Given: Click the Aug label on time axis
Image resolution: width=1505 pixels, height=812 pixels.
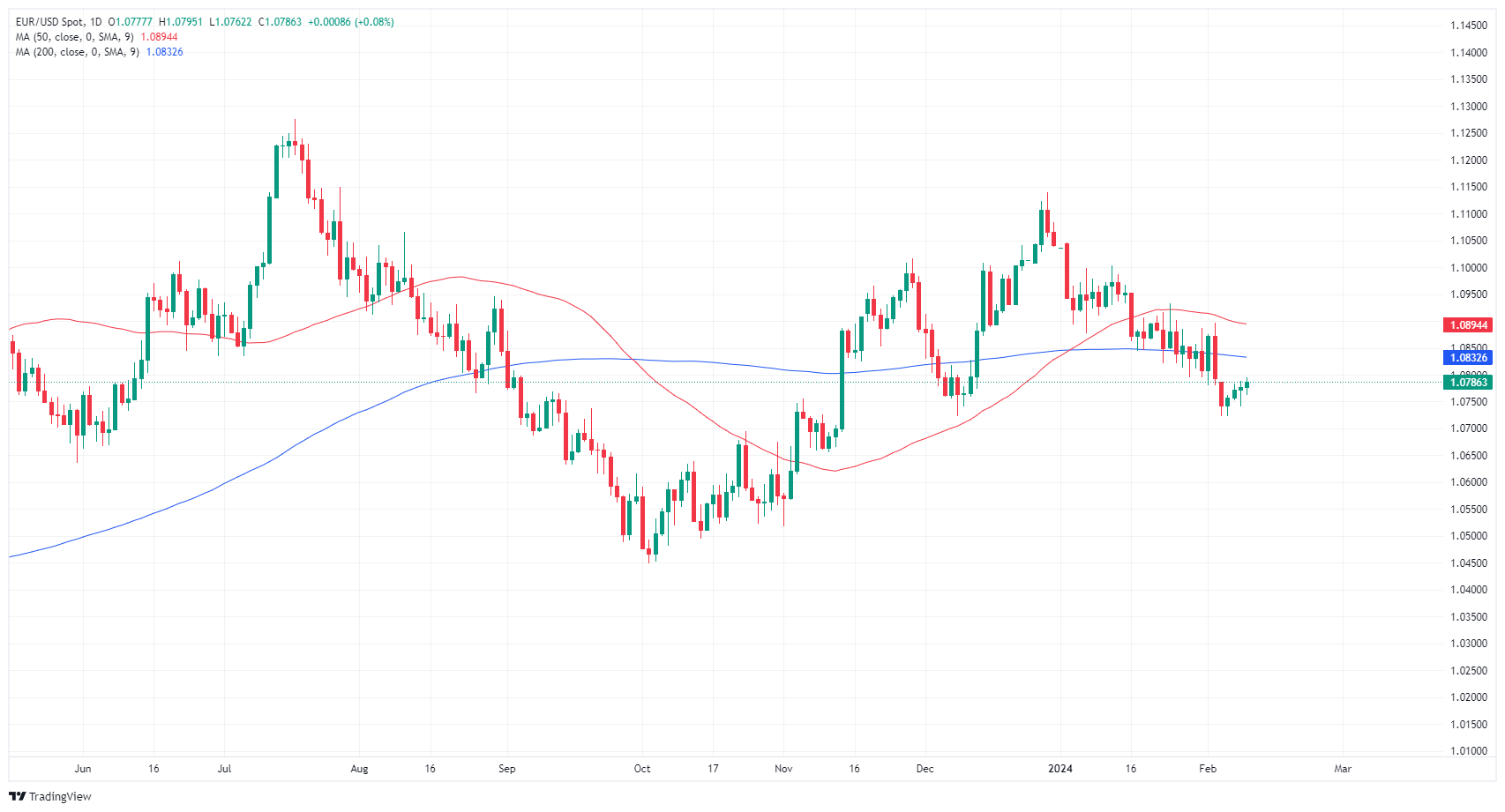Looking at the screenshot, I should click(x=359, y=769).
